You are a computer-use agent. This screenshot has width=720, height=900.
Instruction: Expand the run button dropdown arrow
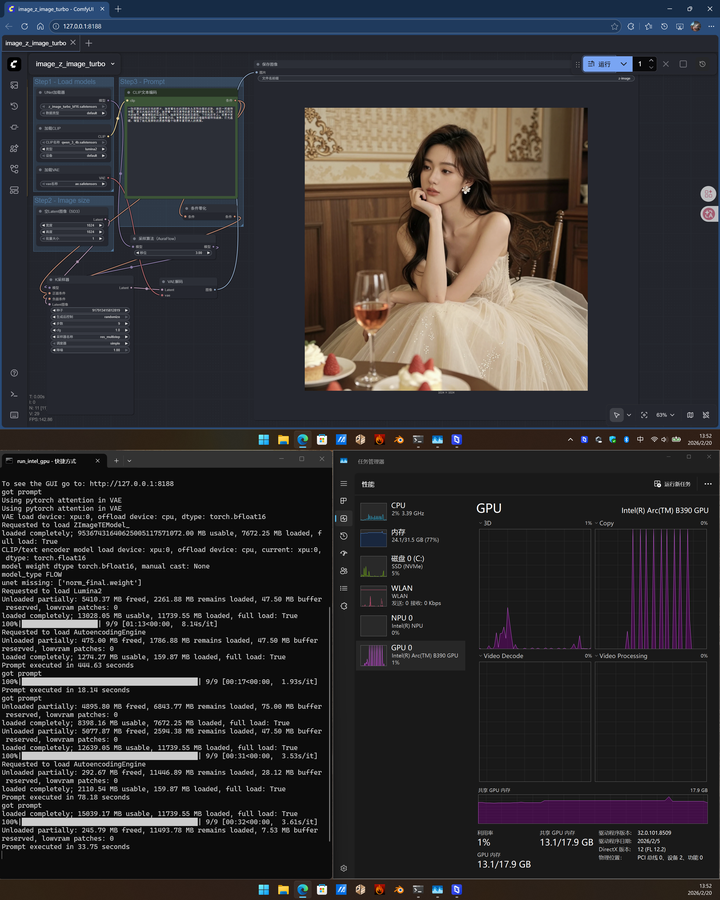pos(624,64)
